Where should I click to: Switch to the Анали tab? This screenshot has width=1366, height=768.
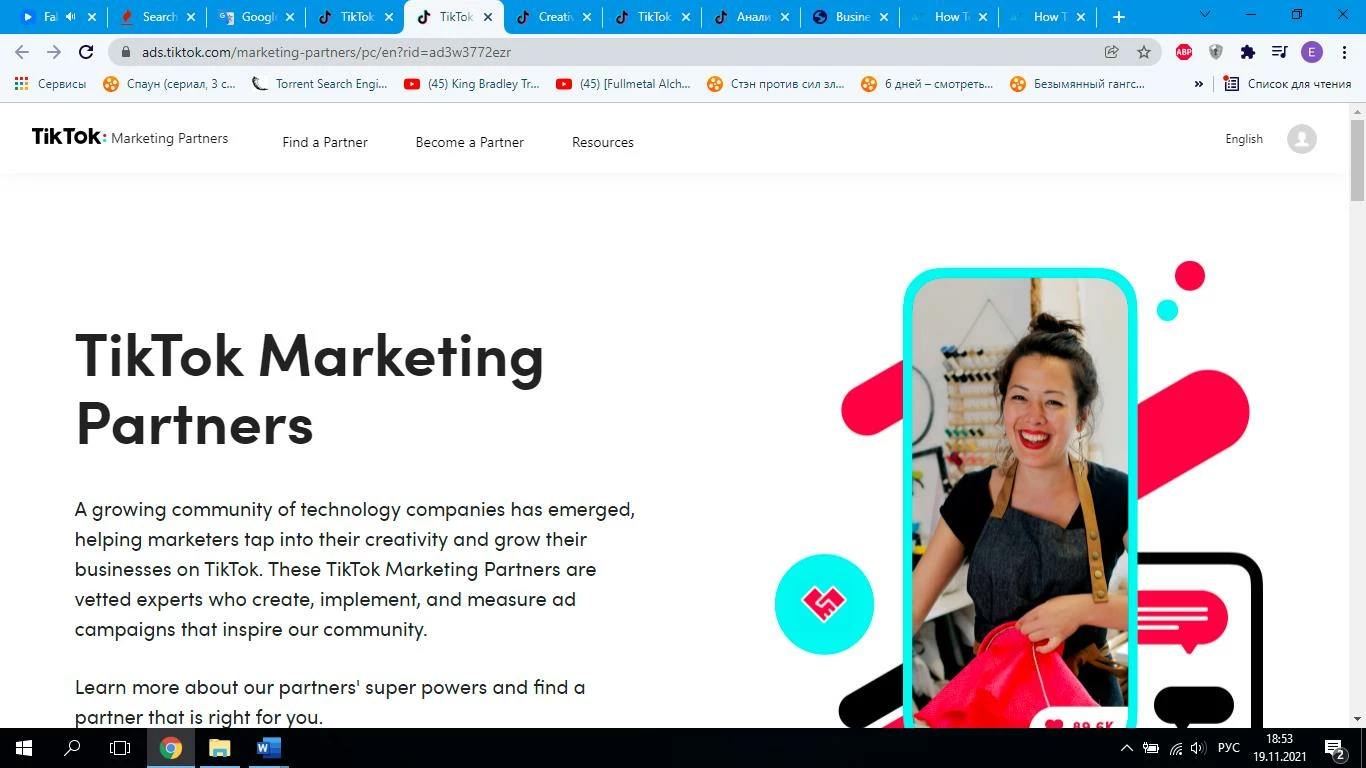pos(752,17)
